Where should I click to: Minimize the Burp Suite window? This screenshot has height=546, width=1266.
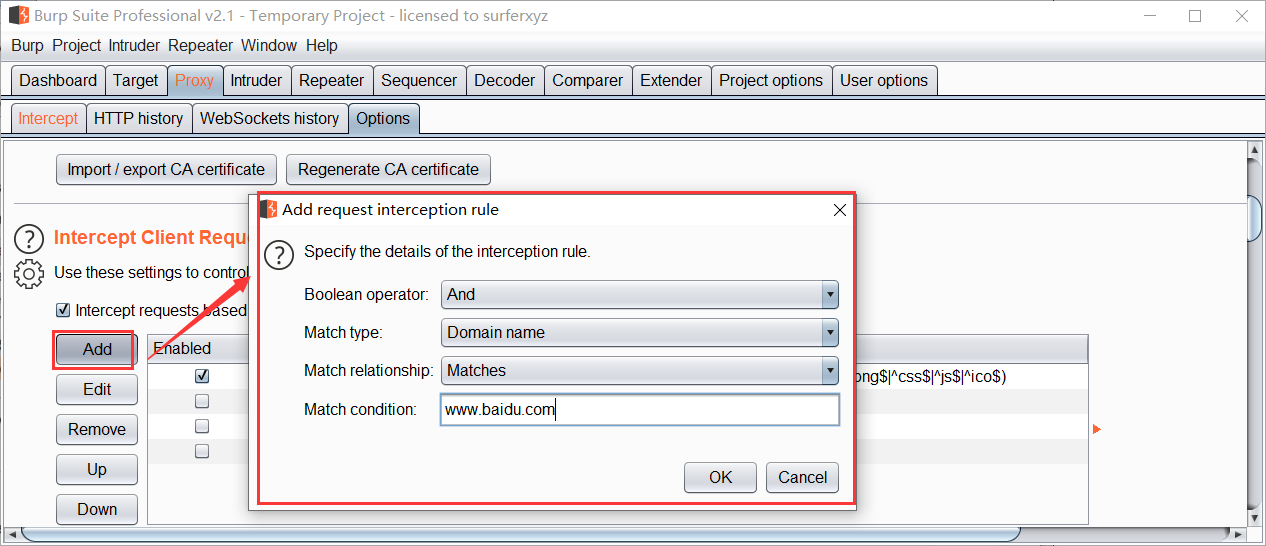point(1150,16)
